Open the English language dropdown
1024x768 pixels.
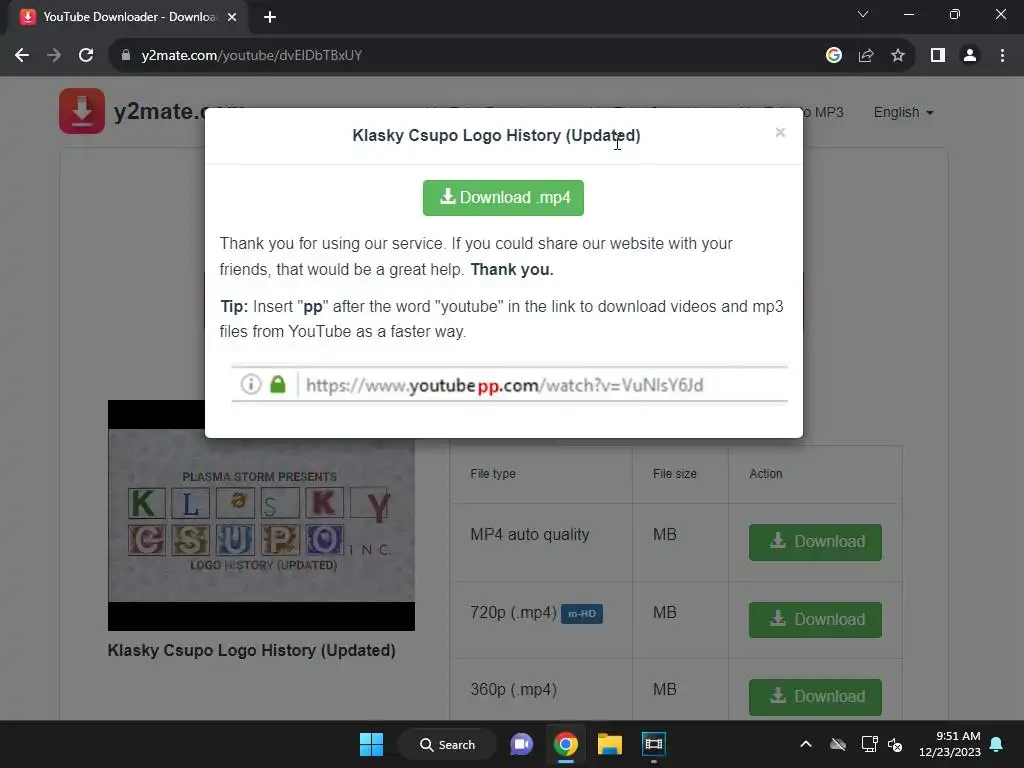[903, 112]
